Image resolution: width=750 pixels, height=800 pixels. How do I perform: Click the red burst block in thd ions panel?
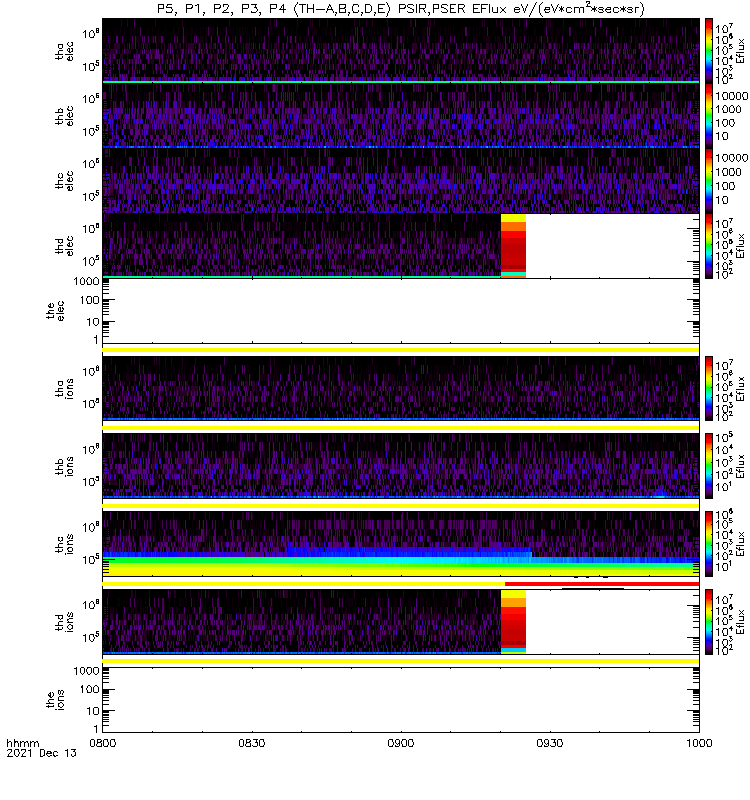click(513, 622)
